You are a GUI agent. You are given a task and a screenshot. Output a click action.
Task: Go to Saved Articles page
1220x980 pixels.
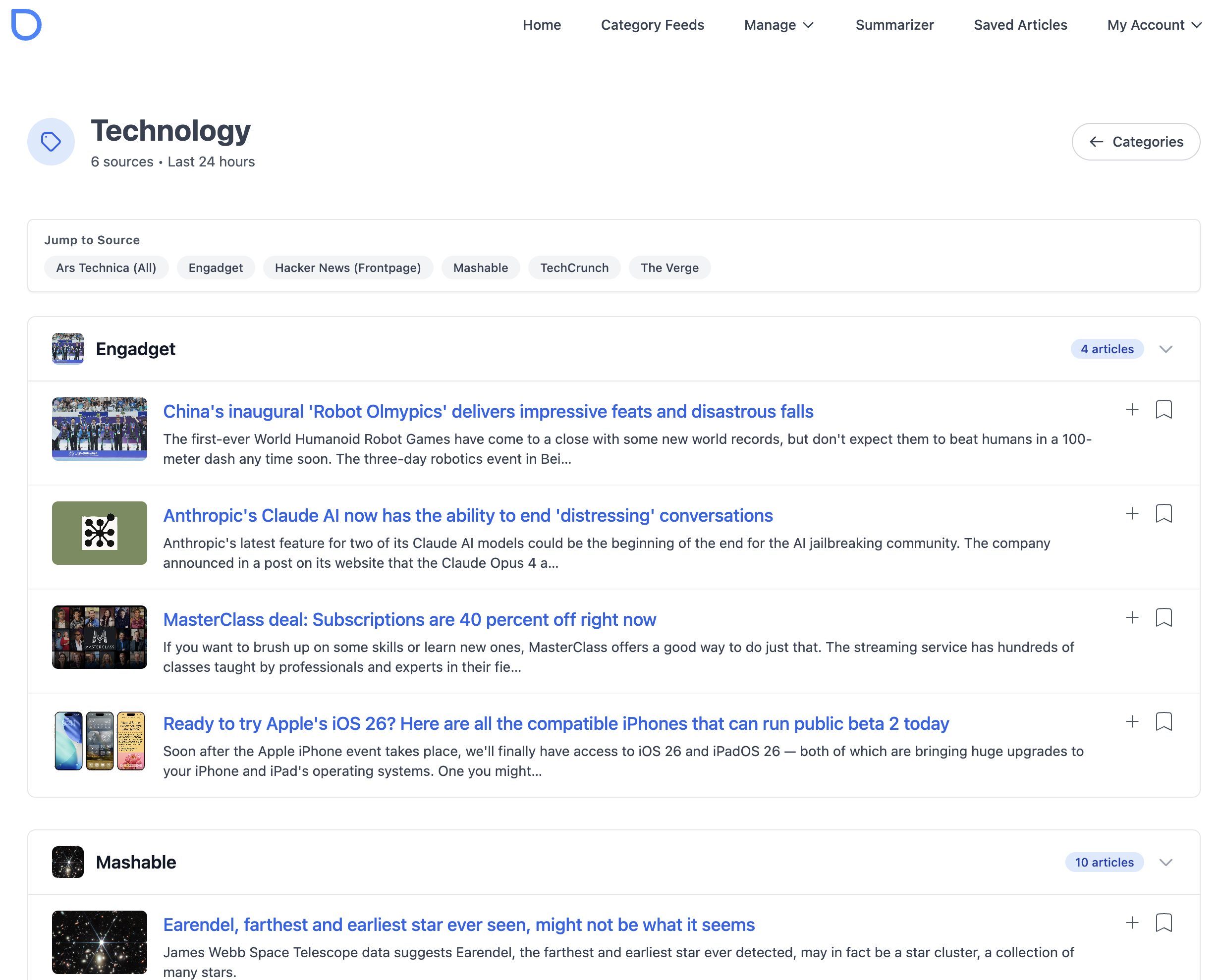tap(1020, 25)
